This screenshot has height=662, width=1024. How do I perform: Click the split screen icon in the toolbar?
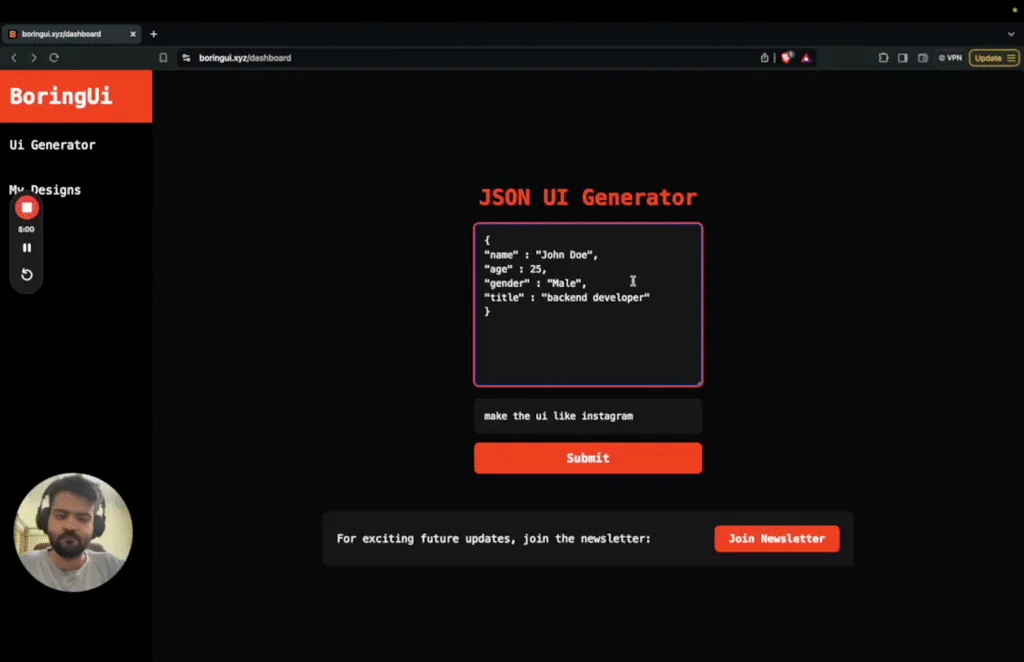point(902,57)
